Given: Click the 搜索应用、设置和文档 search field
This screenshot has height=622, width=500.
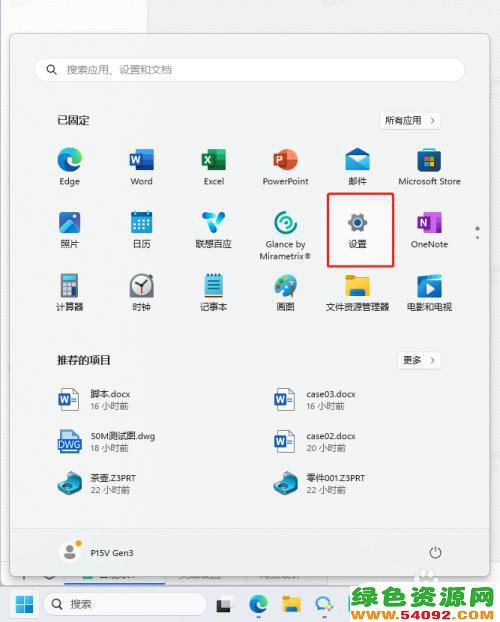Looking at the screenshot, I should 250,70.
